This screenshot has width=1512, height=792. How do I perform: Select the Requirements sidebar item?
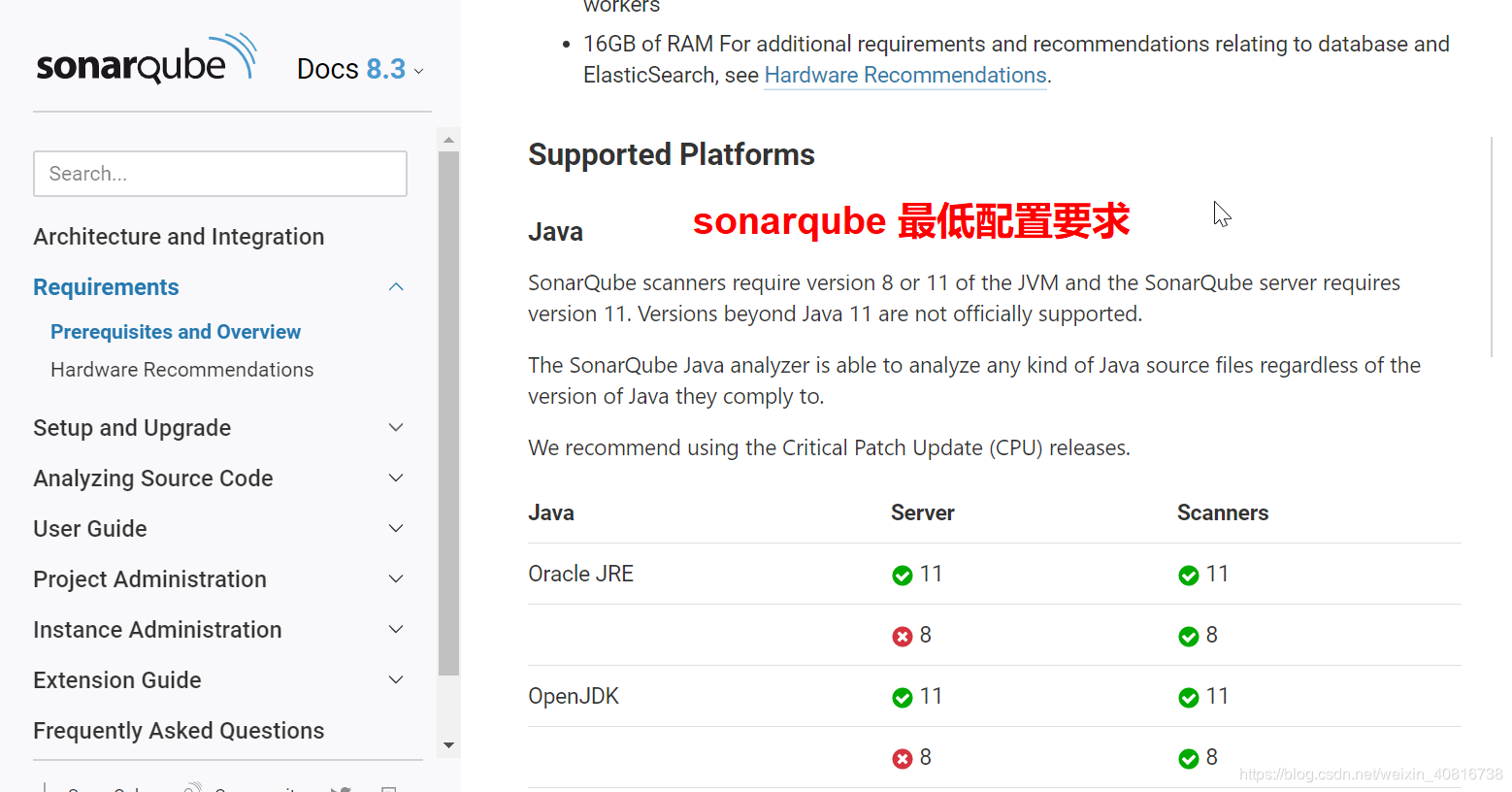click(x=106, y=287)
